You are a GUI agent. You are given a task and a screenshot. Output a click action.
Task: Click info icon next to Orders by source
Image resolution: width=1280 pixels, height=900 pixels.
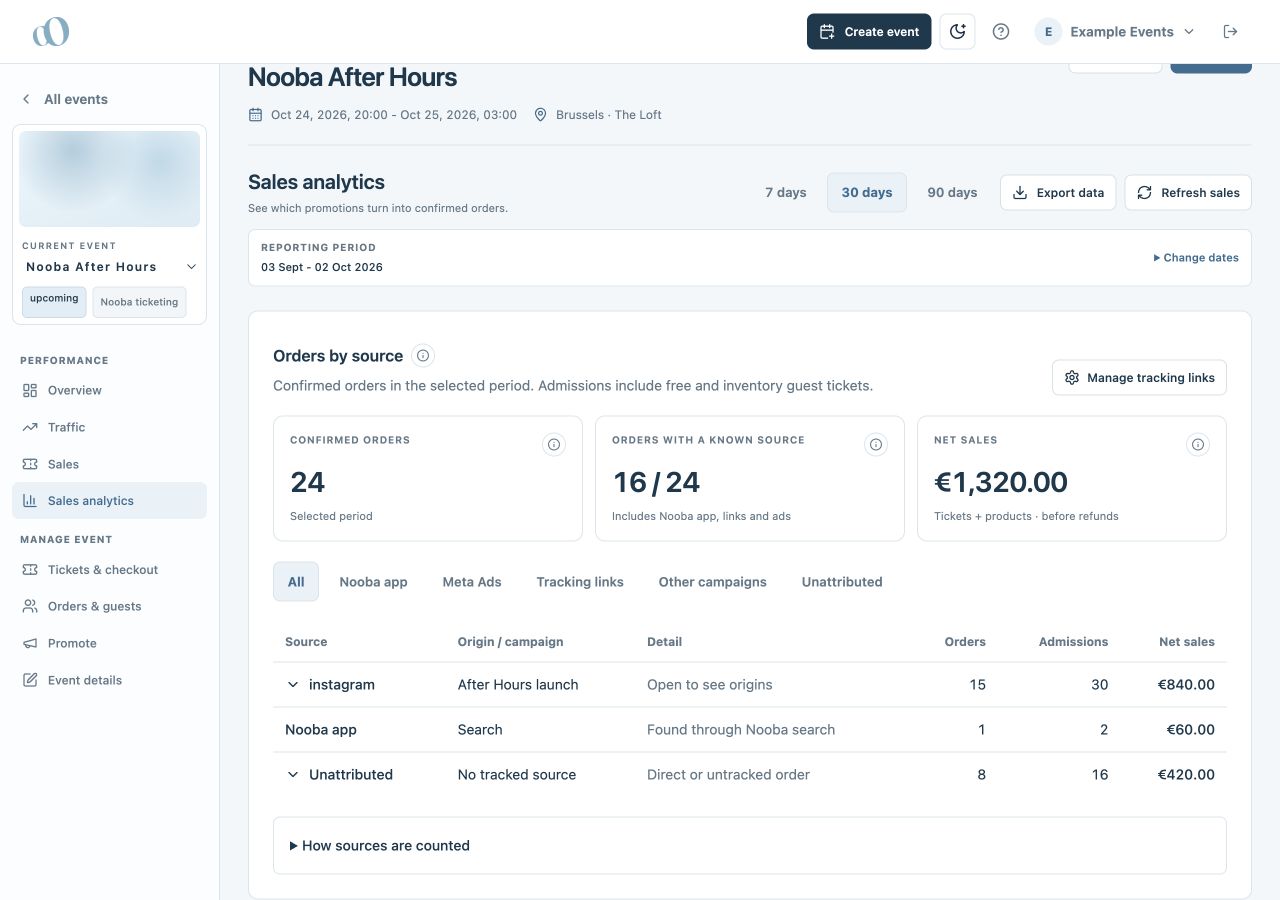pos(423,356)
